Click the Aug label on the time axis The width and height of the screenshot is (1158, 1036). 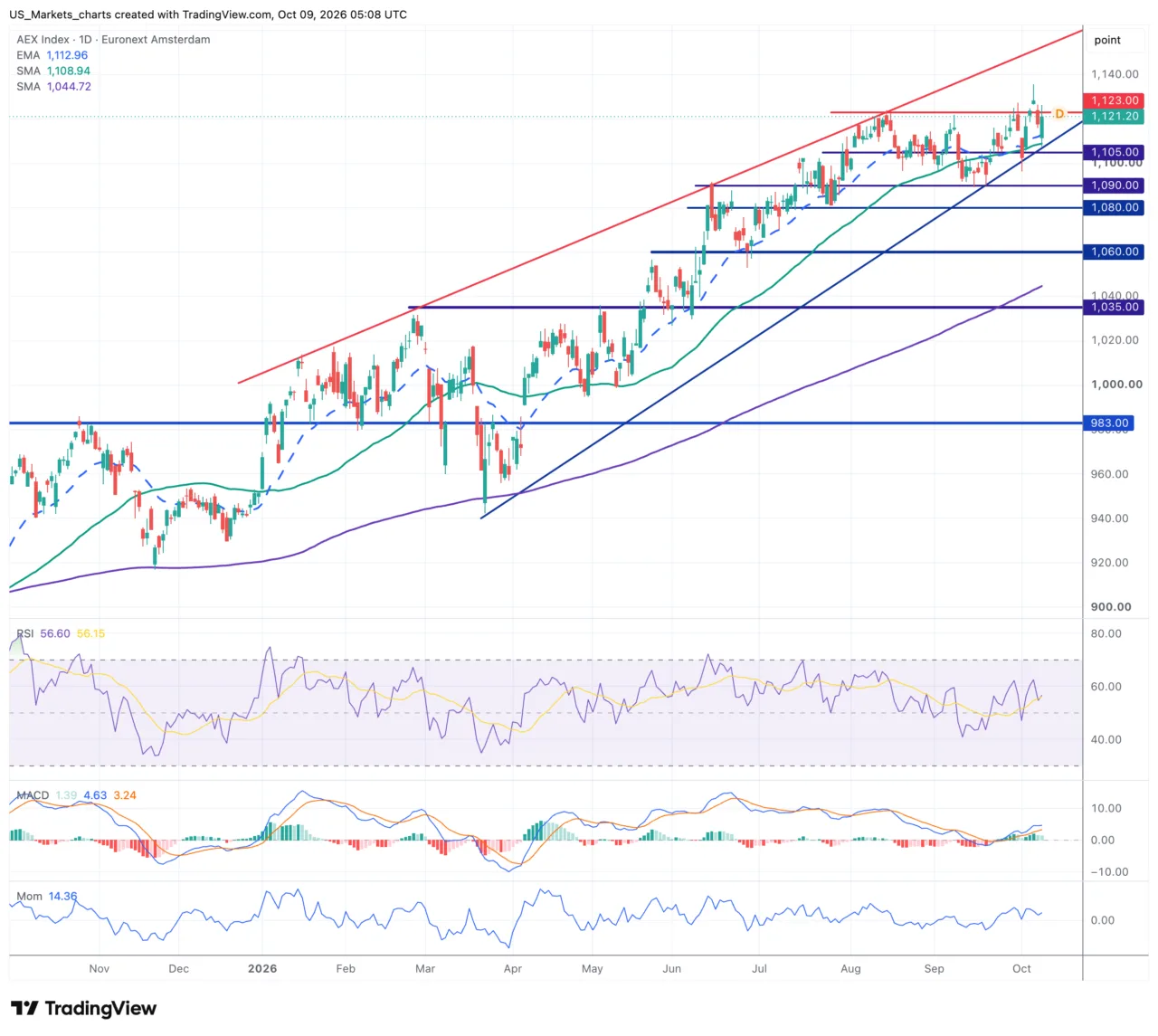coord(850,968)
